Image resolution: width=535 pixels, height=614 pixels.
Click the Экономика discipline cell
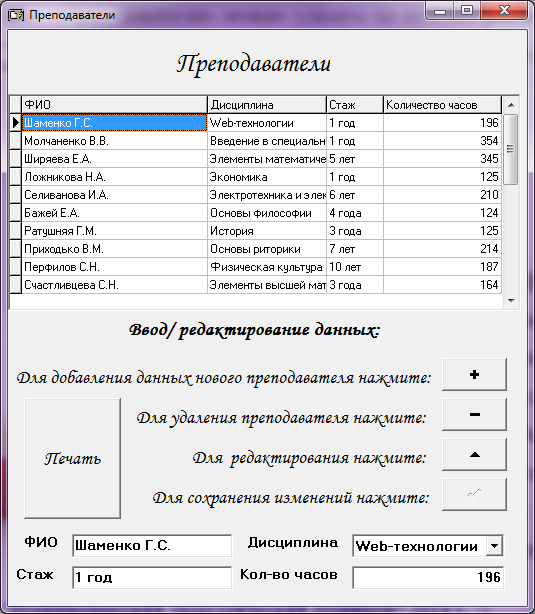click(267, 177)
